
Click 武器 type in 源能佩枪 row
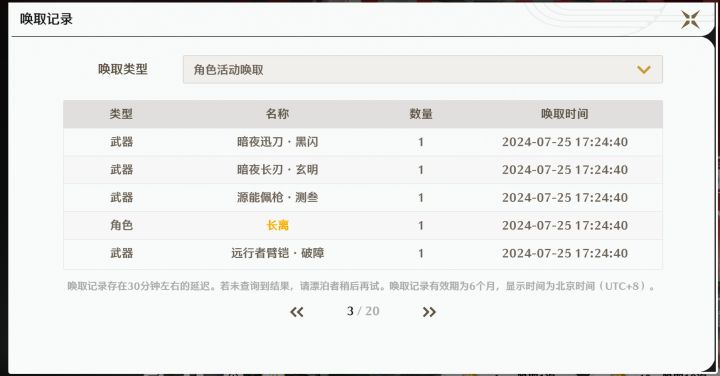[x=121, y=197]
